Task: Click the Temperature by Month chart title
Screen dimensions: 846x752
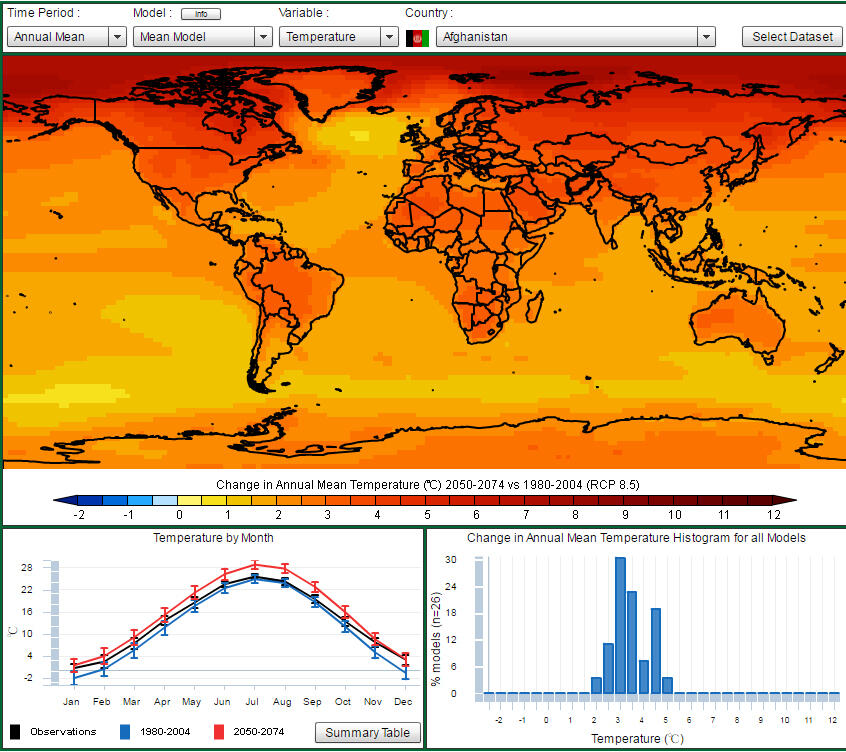Action: click(213, 537)
